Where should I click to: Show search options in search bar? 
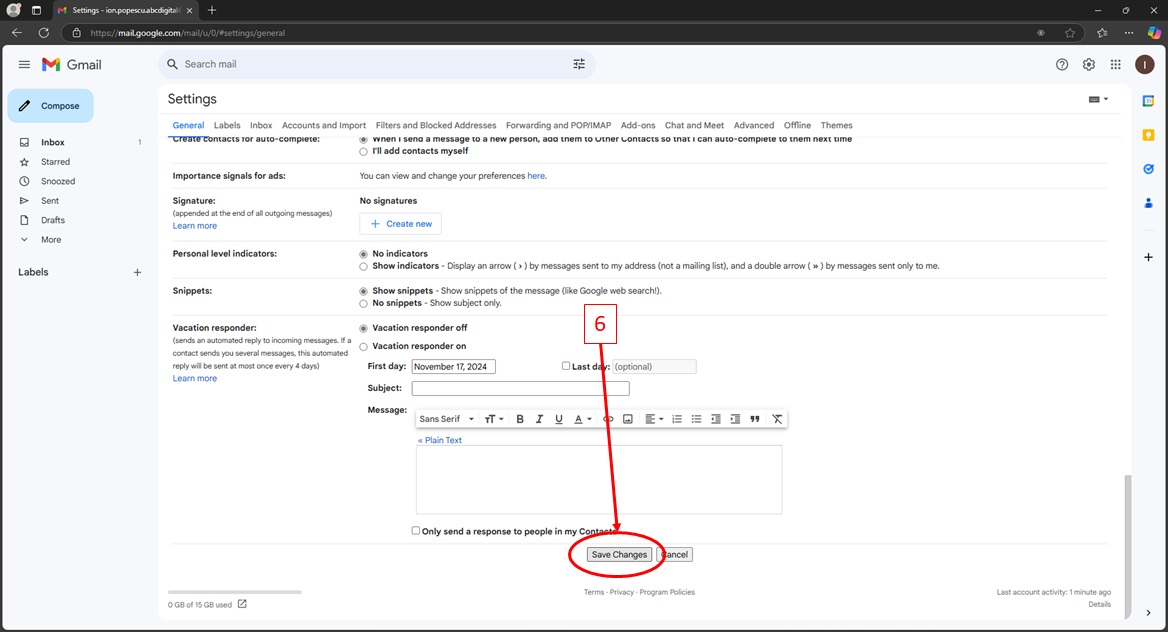pos(579,64)
